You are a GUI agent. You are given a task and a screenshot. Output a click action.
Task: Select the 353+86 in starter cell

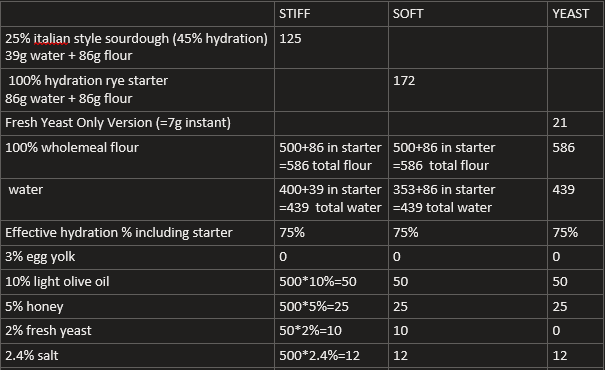pos(468,199)
